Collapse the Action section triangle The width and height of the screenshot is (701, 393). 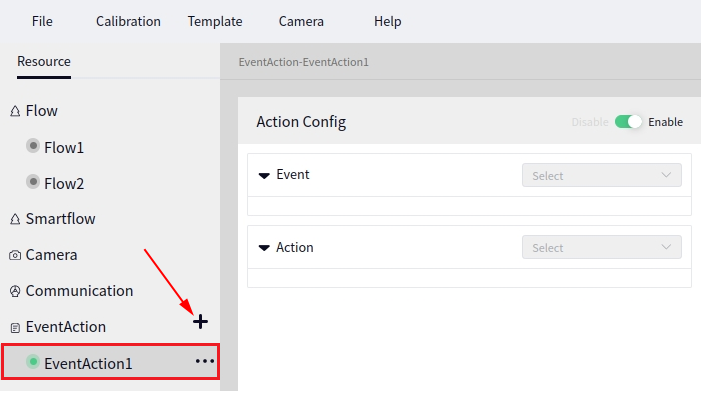(264, 248)
